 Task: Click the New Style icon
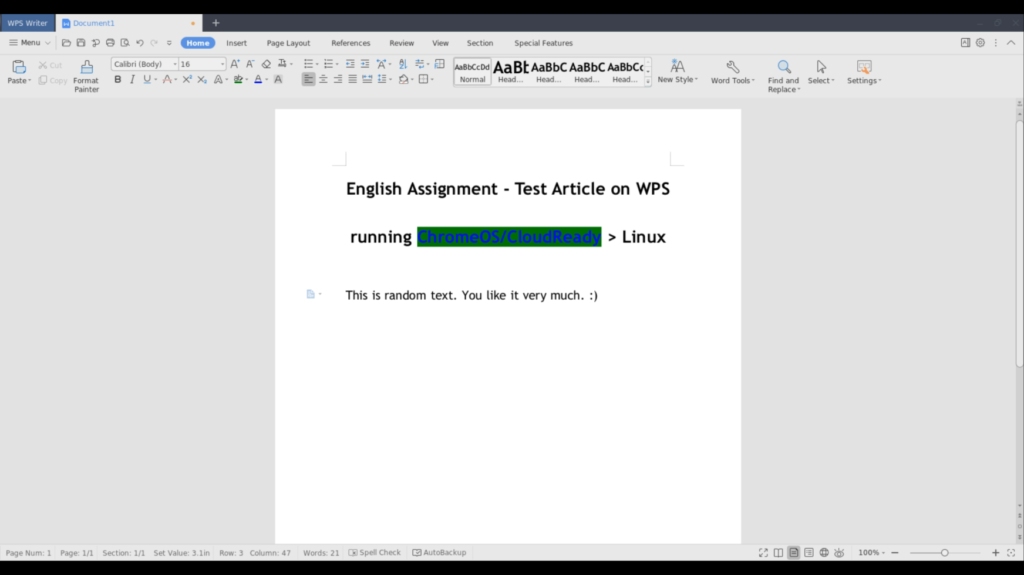pos(677,67)
